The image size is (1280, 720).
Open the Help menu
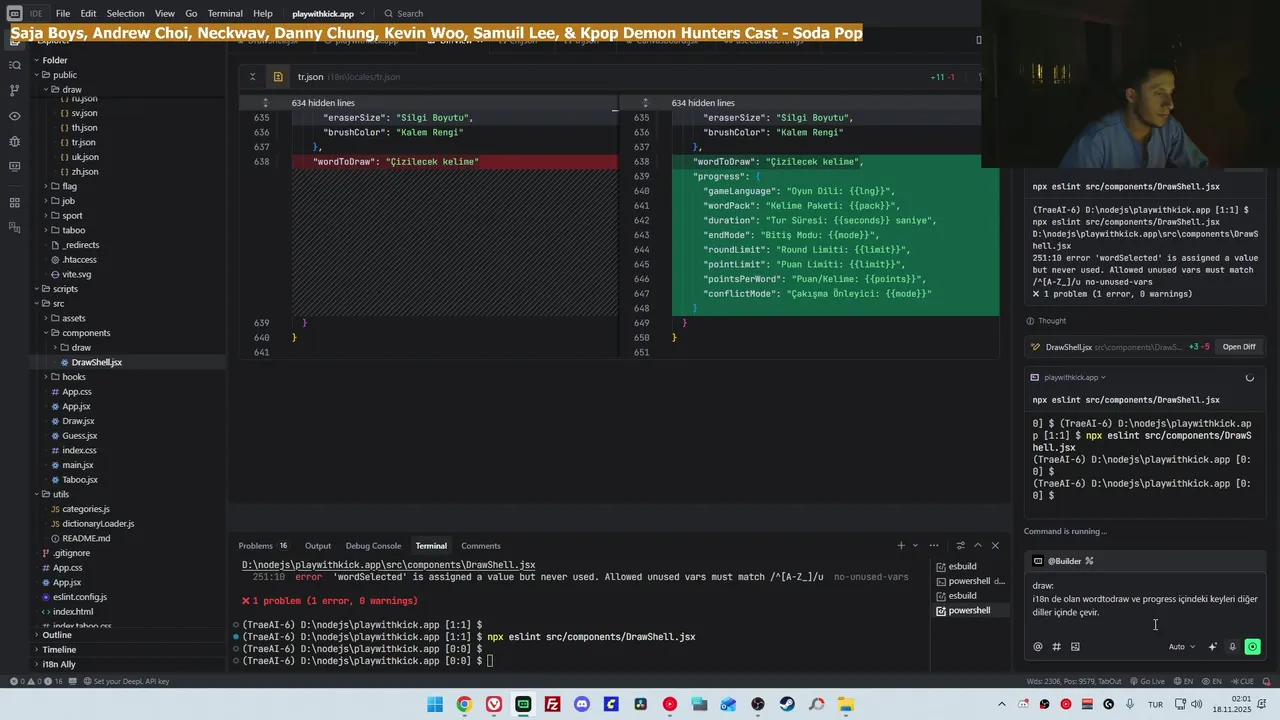pyautogui.click(x=263, y=14)
